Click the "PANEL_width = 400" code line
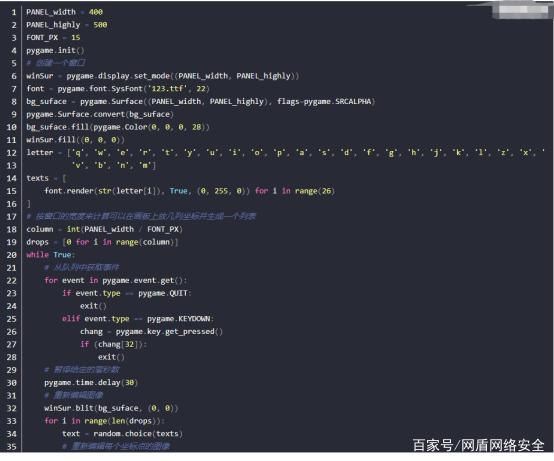This screenshot has width=554, height=461. (x=64, y=12)
